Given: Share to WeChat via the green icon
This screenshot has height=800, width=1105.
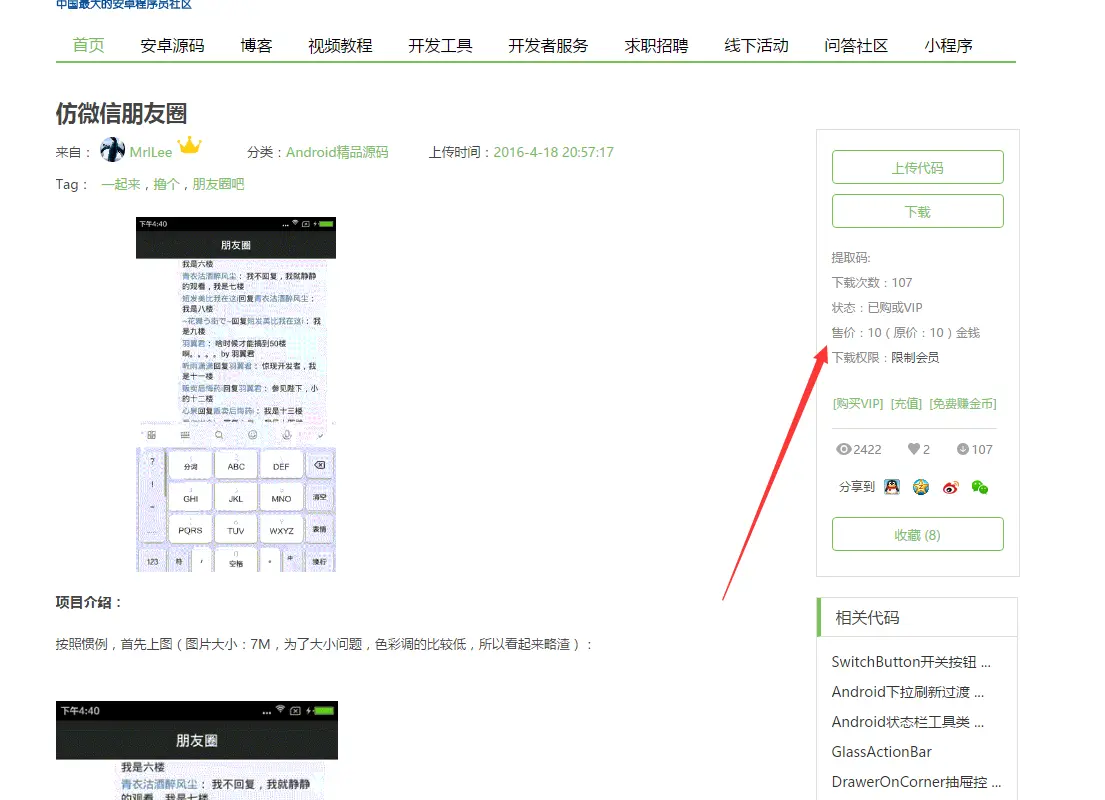Looking at the screenshot, I should tap(981, 487).
